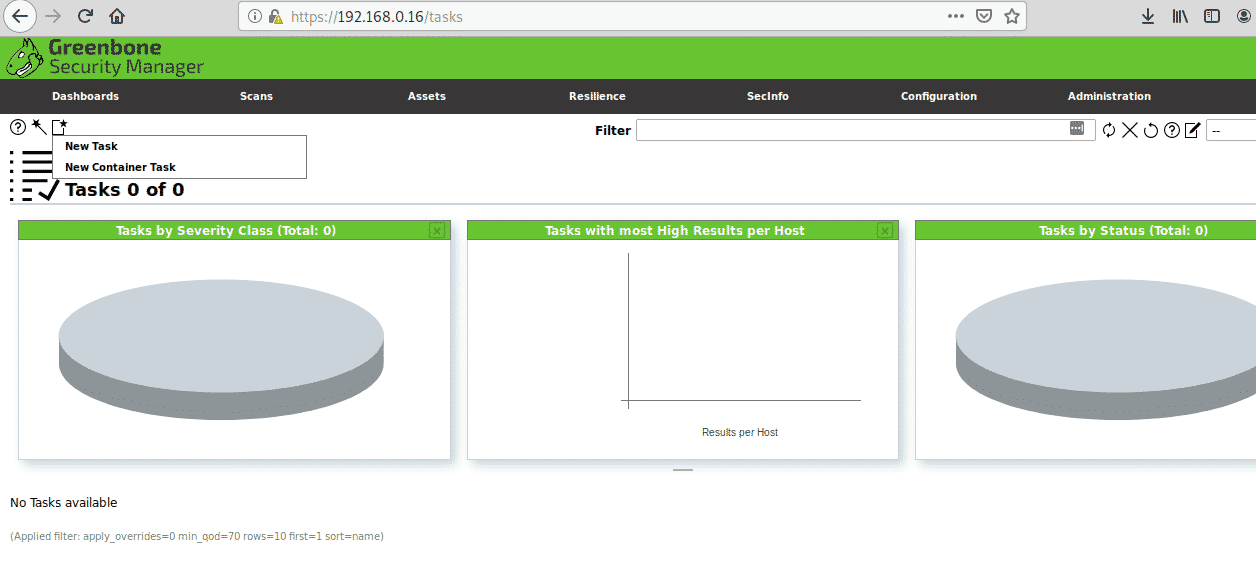Open the Assets menu
Screen dimensions: 1256x585
coord(427,96)
